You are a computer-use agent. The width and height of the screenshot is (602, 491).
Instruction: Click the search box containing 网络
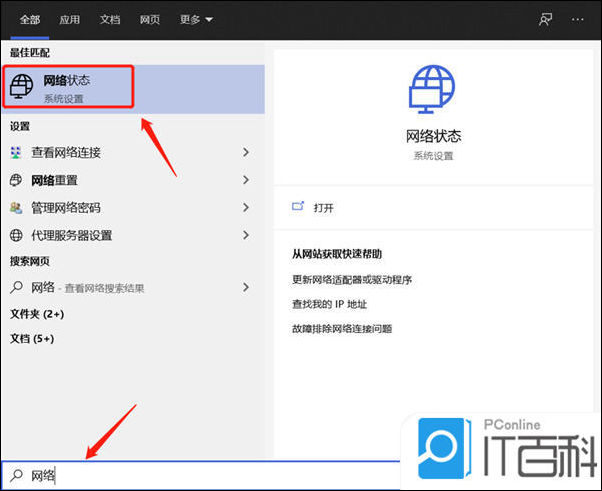tap(200, 475)
